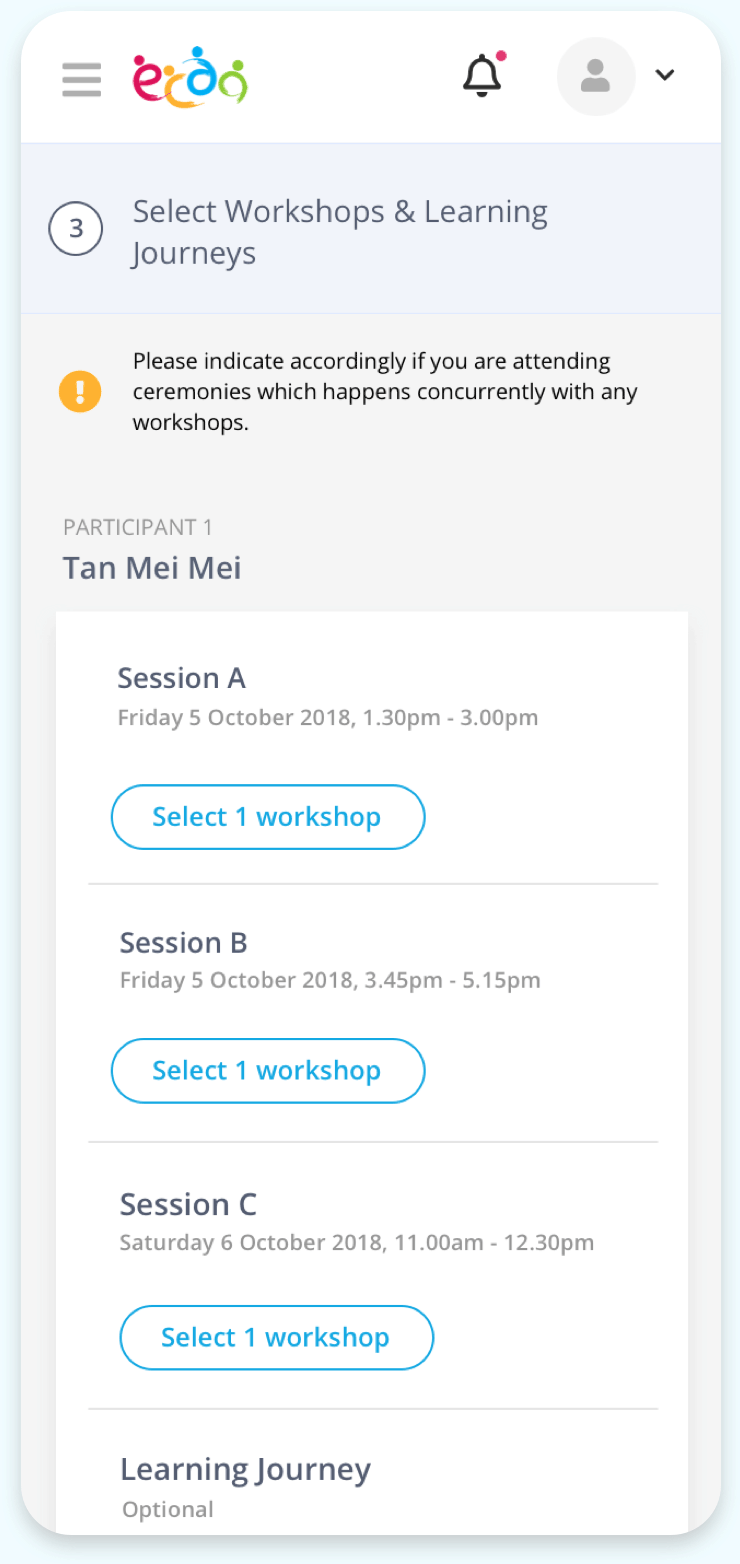Click the Select Workshops & Learning Journeys heading

click(340, 232)
